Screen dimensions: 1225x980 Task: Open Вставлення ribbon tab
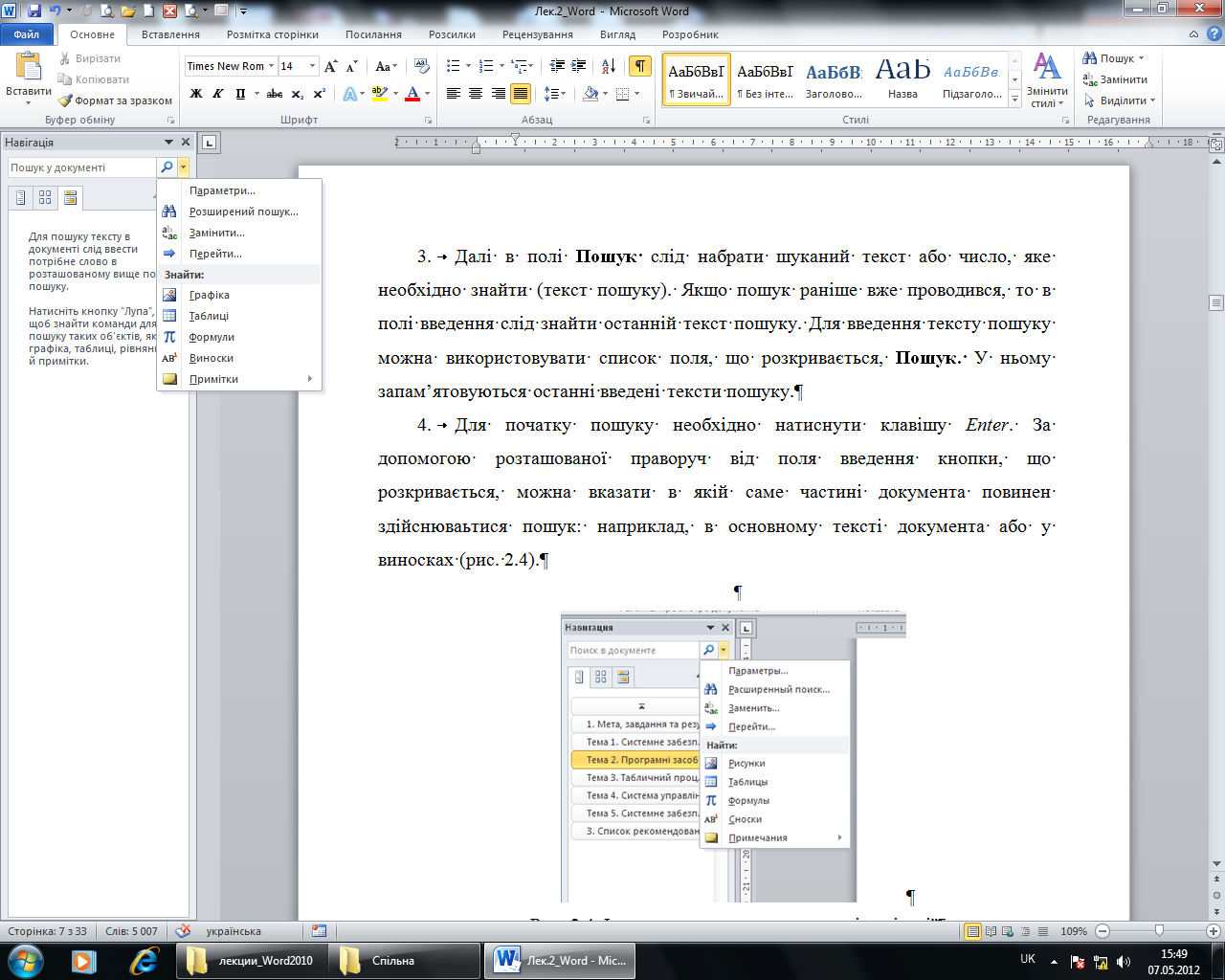pos(170,34)
